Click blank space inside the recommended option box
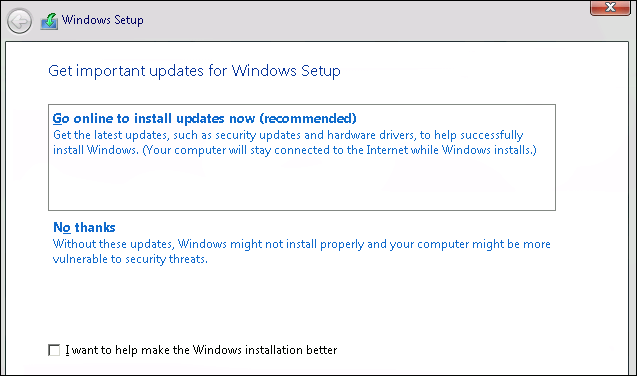Screen dimensions: 637x376 pos(301,183)
